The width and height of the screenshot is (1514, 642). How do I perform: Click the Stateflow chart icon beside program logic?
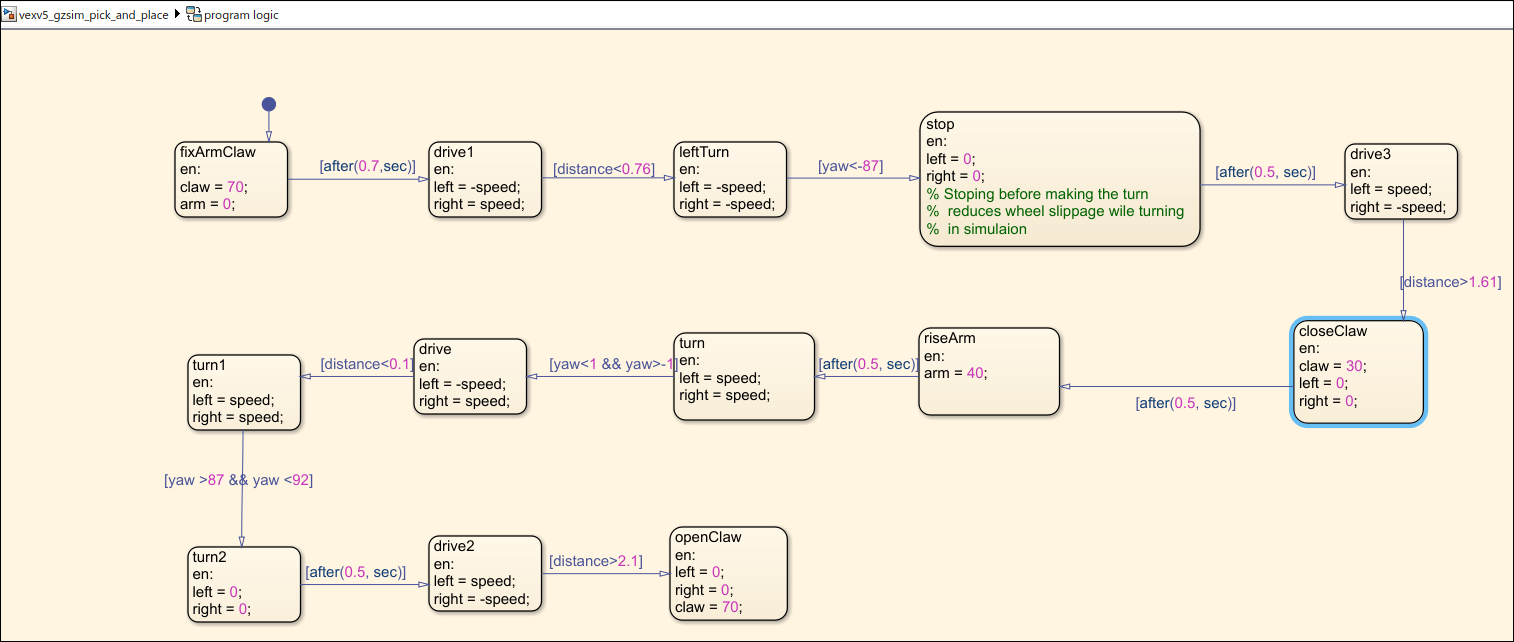pyautogui.click(x=194, y=15)
